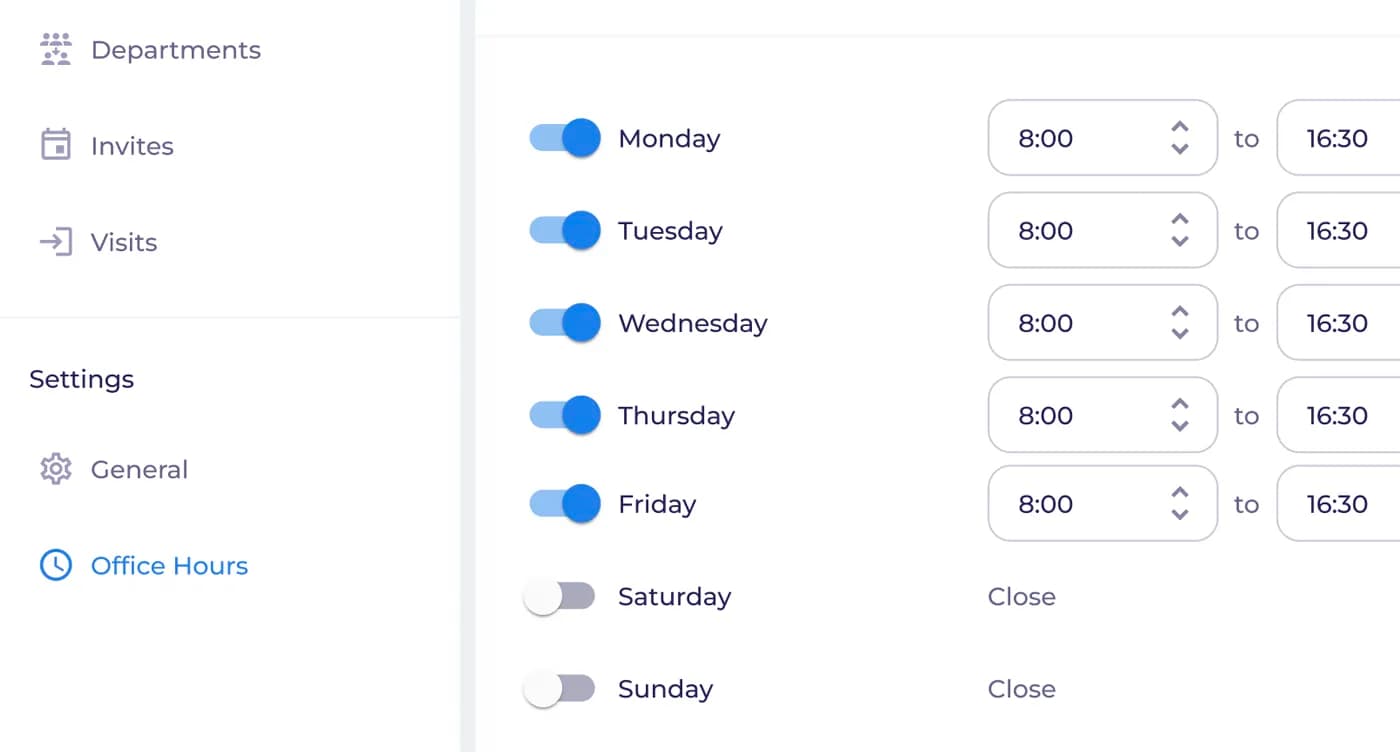Image resolution: width=1400 pixels, height=752 pixels.
Task: Click the Monday end time 16:30 field
Action: click(x=1338, y=138)
